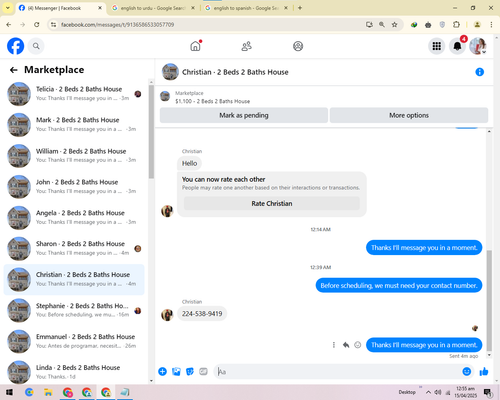Screen dimensions: 500x400
Task: Click the conversation list scrollbar
Action: [151, 132]
